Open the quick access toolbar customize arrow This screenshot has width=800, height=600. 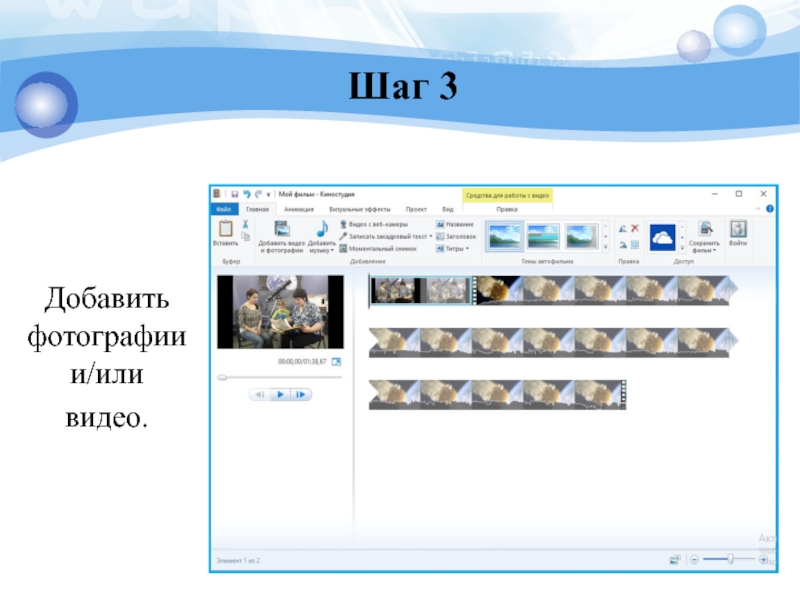coord(268,194)
